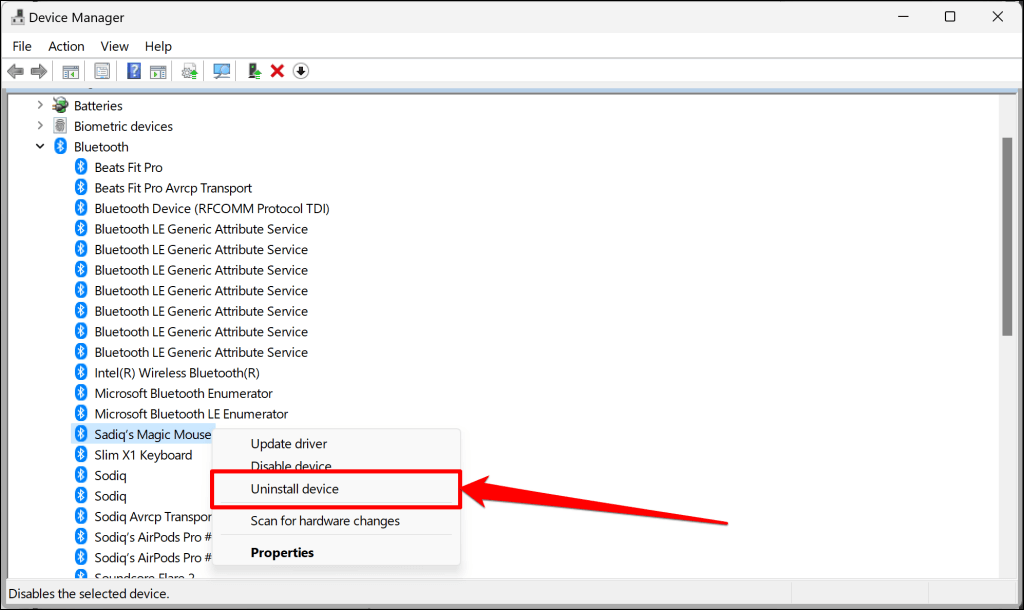Click the blue Help question mark icon

click(134, 71)
